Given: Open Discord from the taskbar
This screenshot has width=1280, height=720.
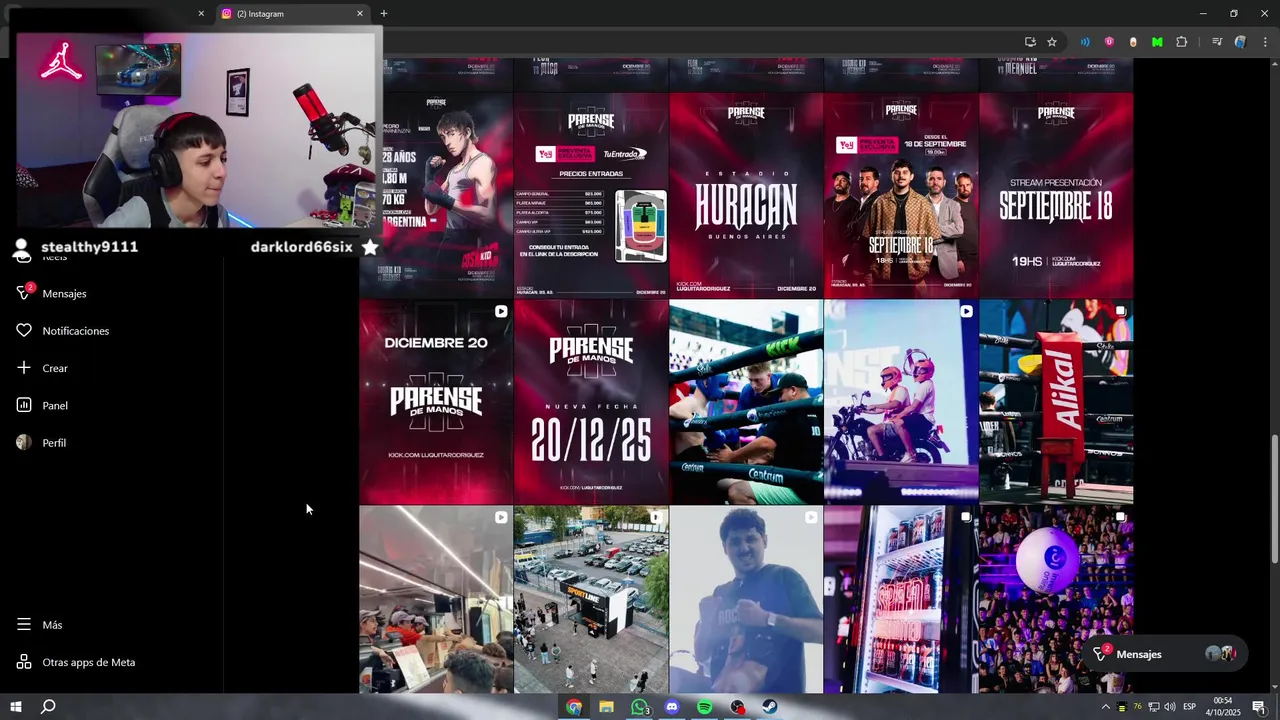Looking at the screenshot, I should pos(672,707).
